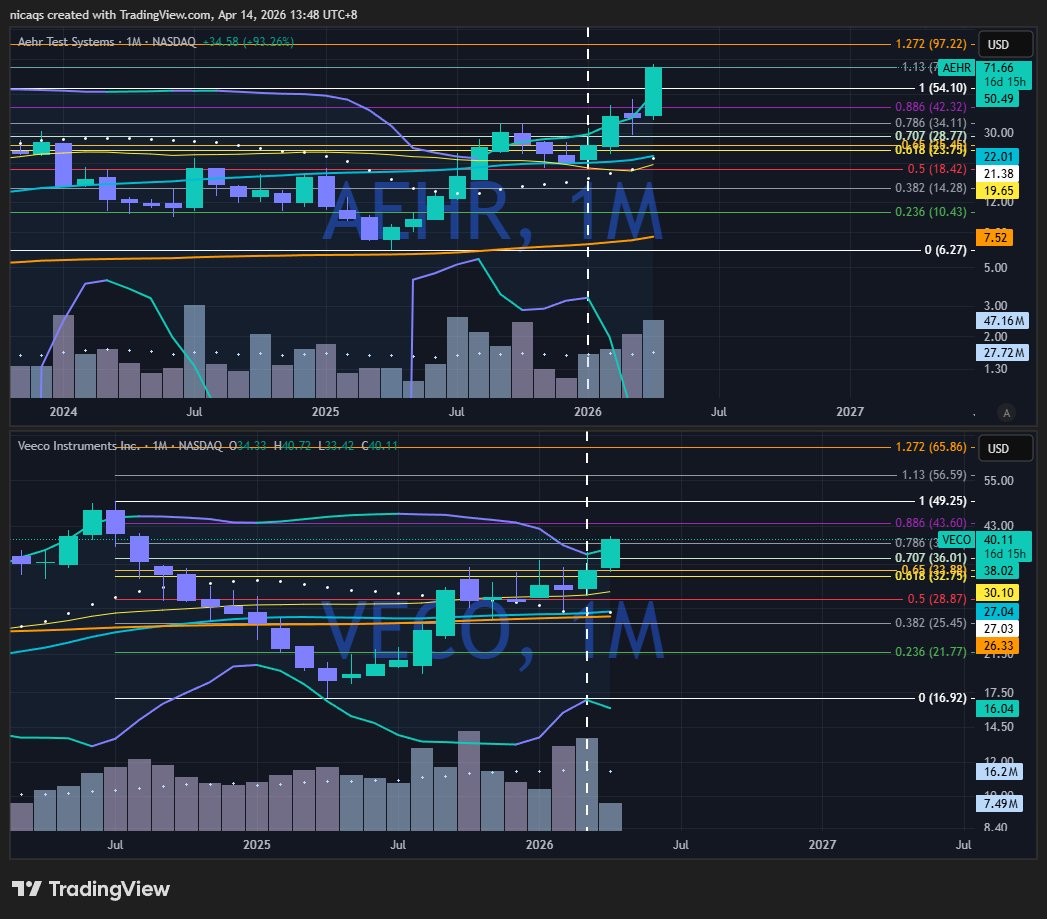1047x919 pixels.
Task: Click 2025 on Veeco chart time axis
Action: pos(256,845)
